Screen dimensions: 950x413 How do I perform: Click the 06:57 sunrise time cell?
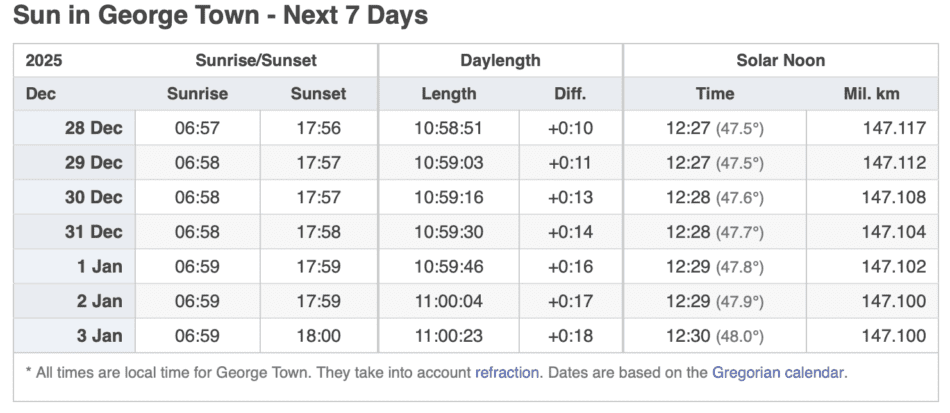[197, 128]
